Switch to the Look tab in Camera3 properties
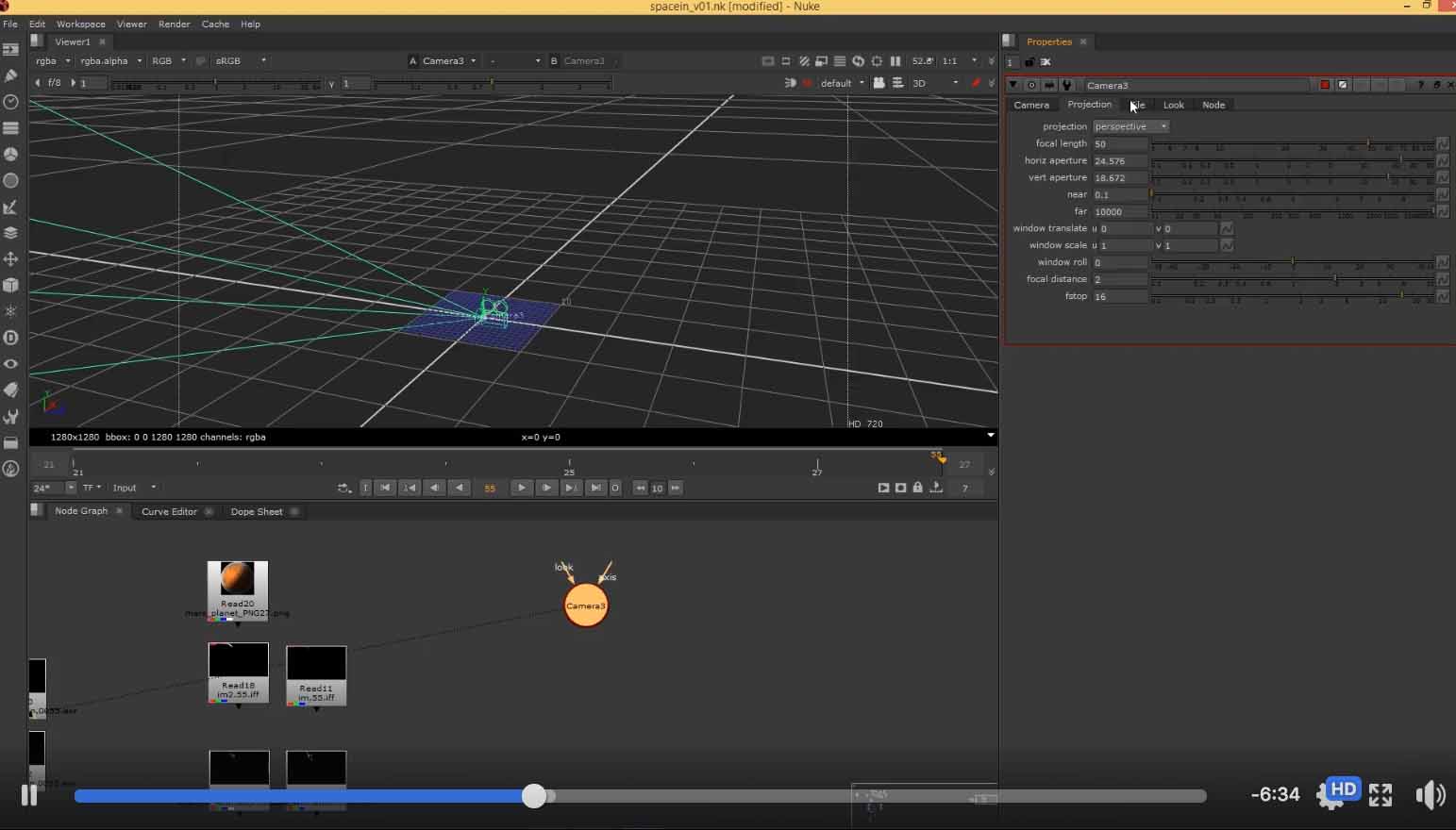This screenshot has width=1456, height=830. pos(1173,105)
